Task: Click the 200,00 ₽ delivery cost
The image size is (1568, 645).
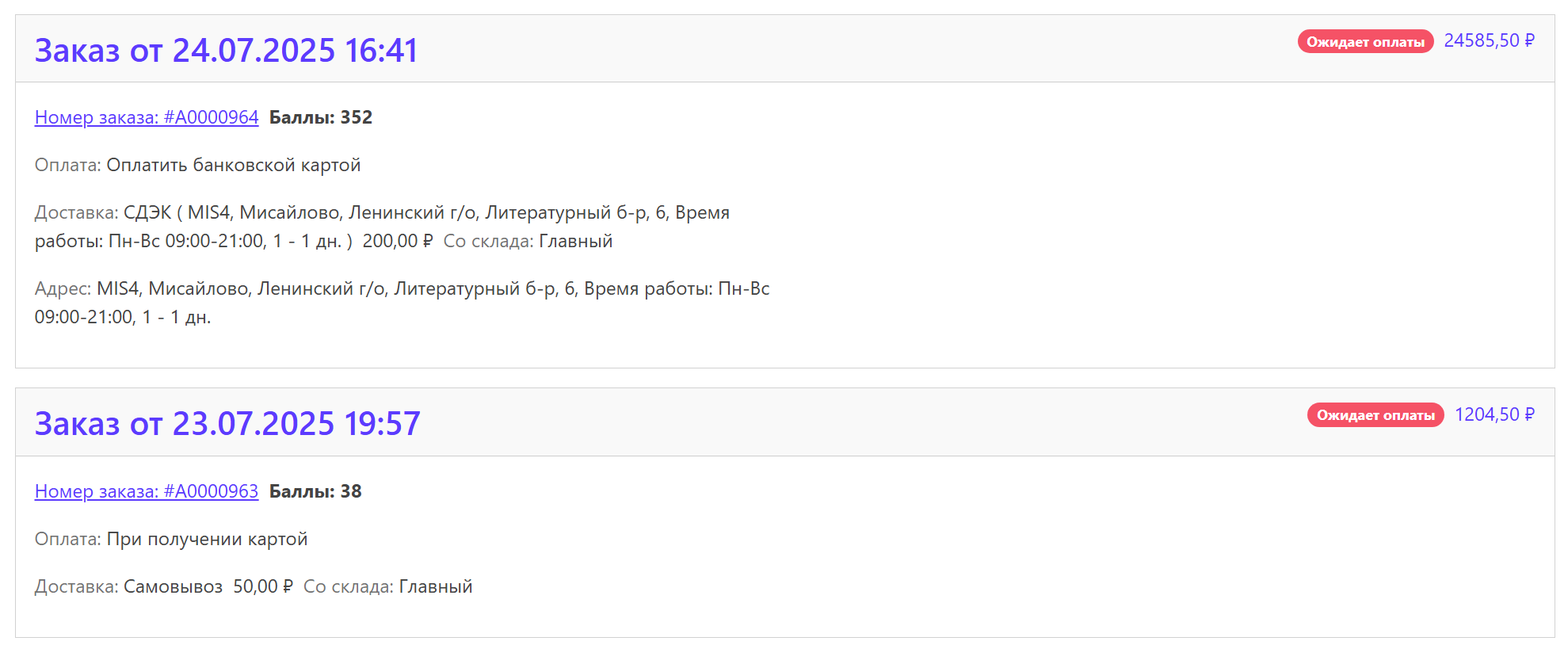Action: (x=396, y=241)
